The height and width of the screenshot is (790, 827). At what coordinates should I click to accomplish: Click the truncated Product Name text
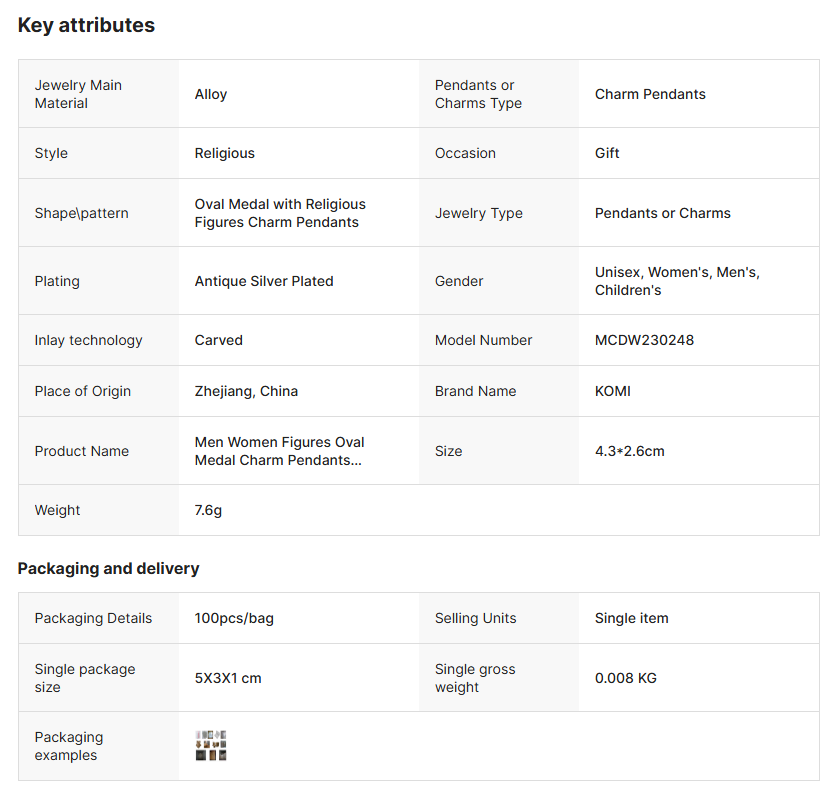click(279, 451)
